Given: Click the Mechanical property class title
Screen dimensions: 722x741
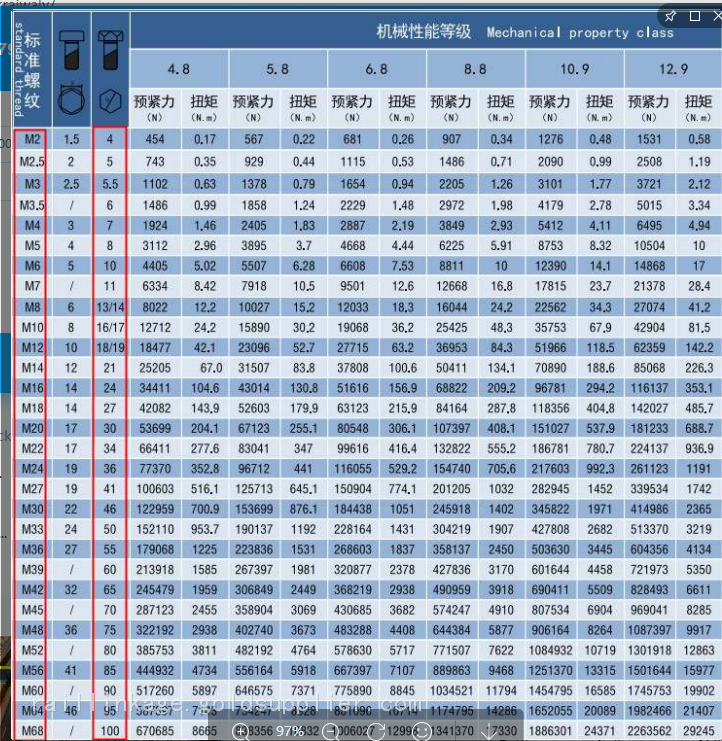Looking at the screenshot, I should click(524, 32).
